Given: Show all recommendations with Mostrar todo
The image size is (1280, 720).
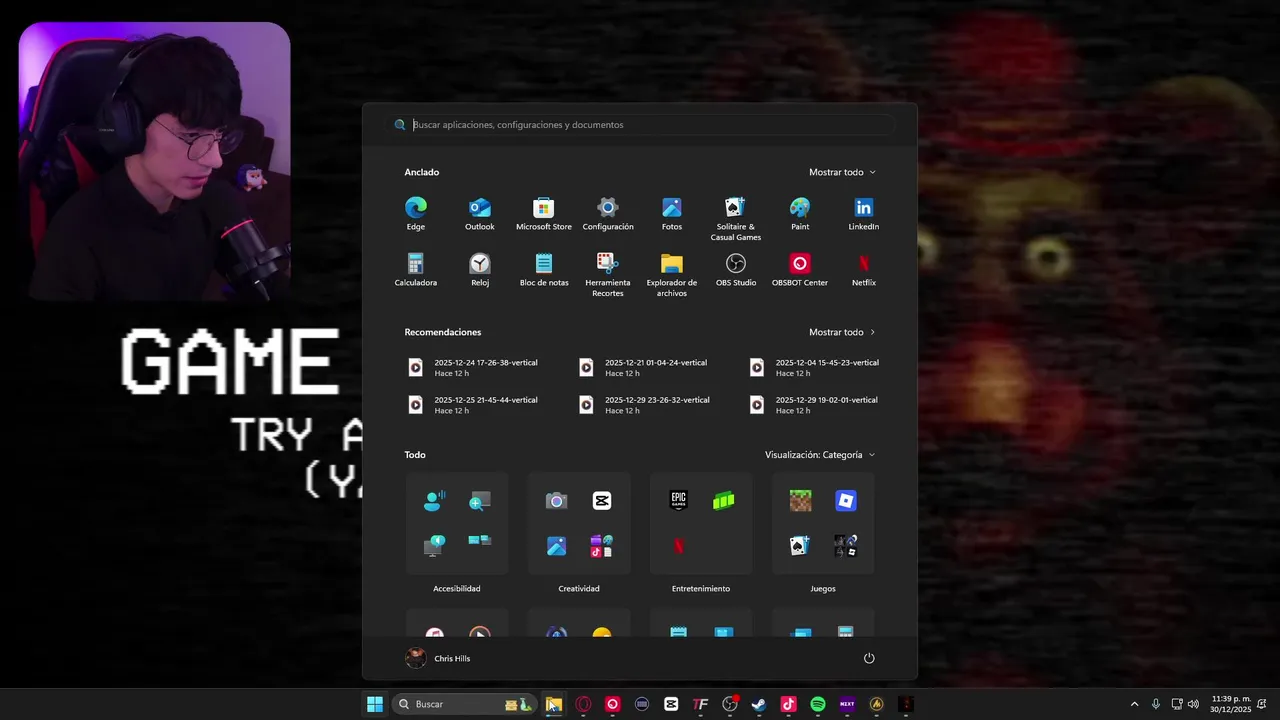Looking at the screenshot, I should click(x=842, y=332).
